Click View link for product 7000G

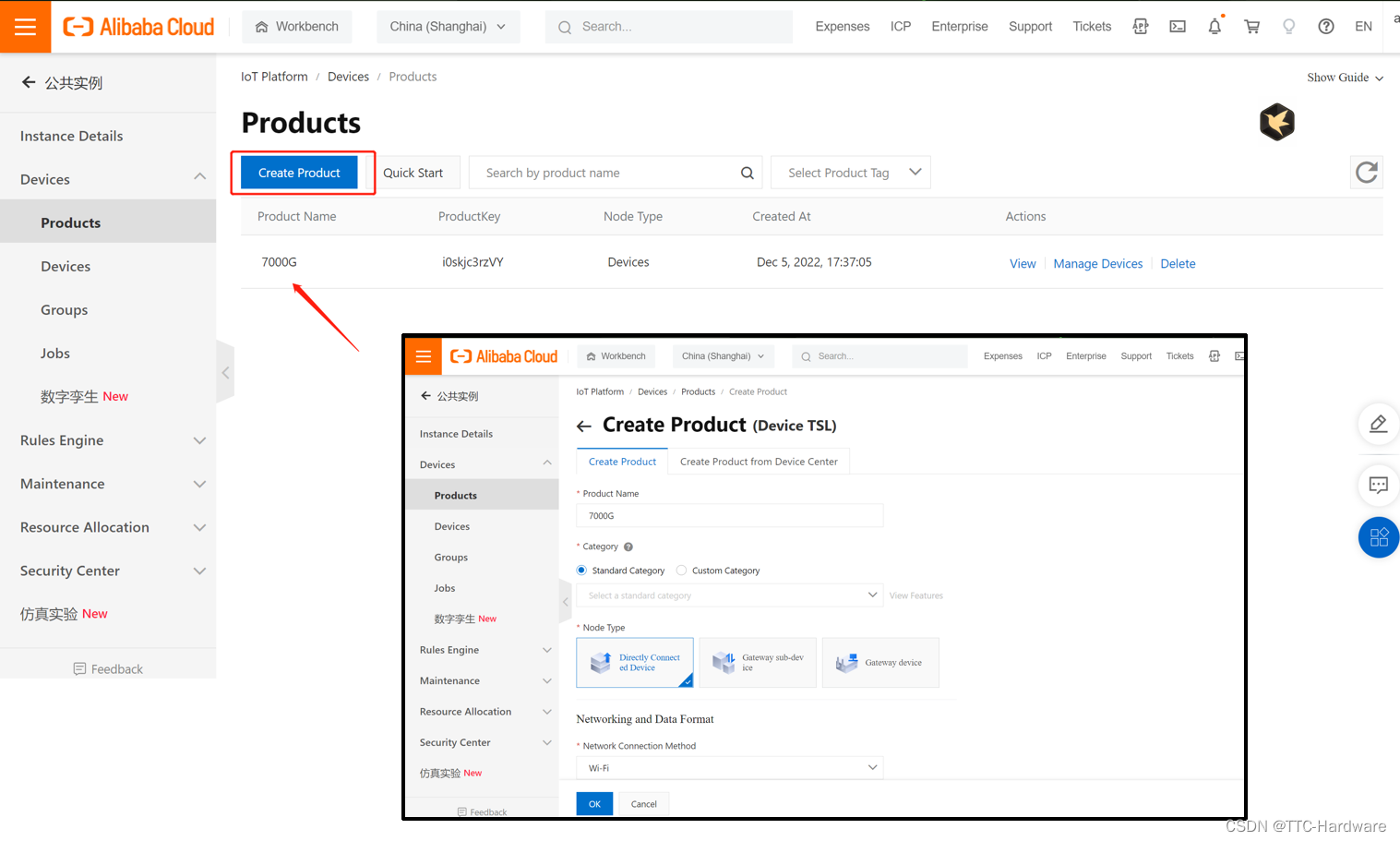click(x=1023, y=263)
